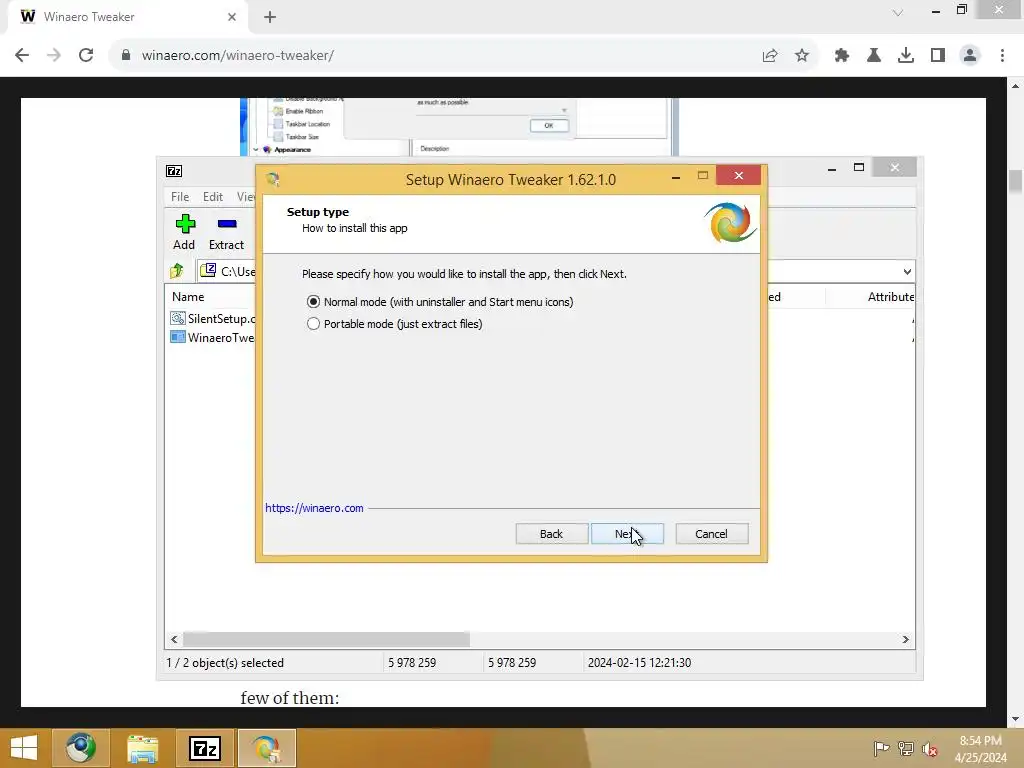The height and width of the screenshot is (768, 1024).
Task: Click the Action Center flag icon
Action: [x=881, y=748]
